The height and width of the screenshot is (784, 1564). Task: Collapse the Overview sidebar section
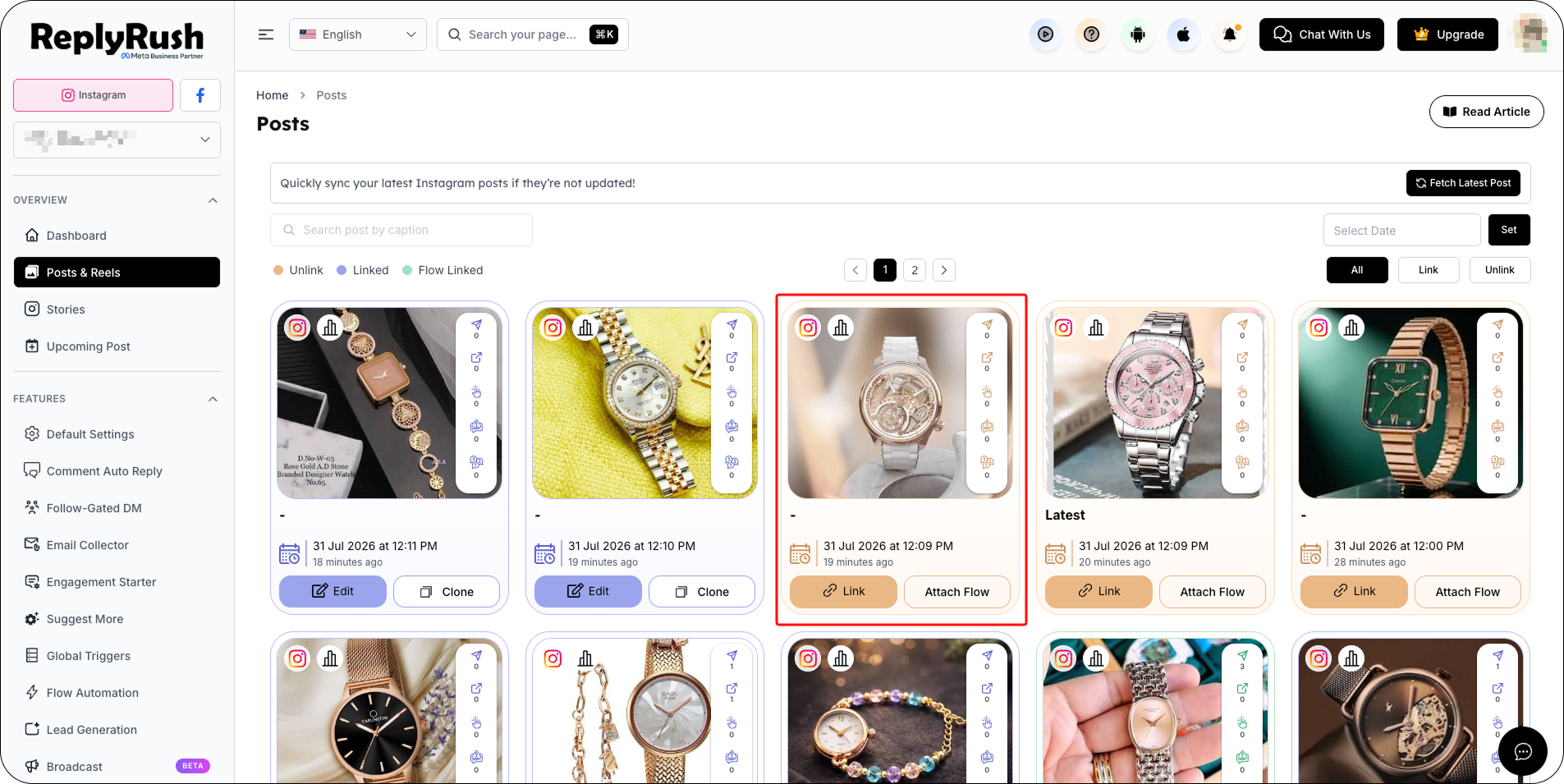213,200
